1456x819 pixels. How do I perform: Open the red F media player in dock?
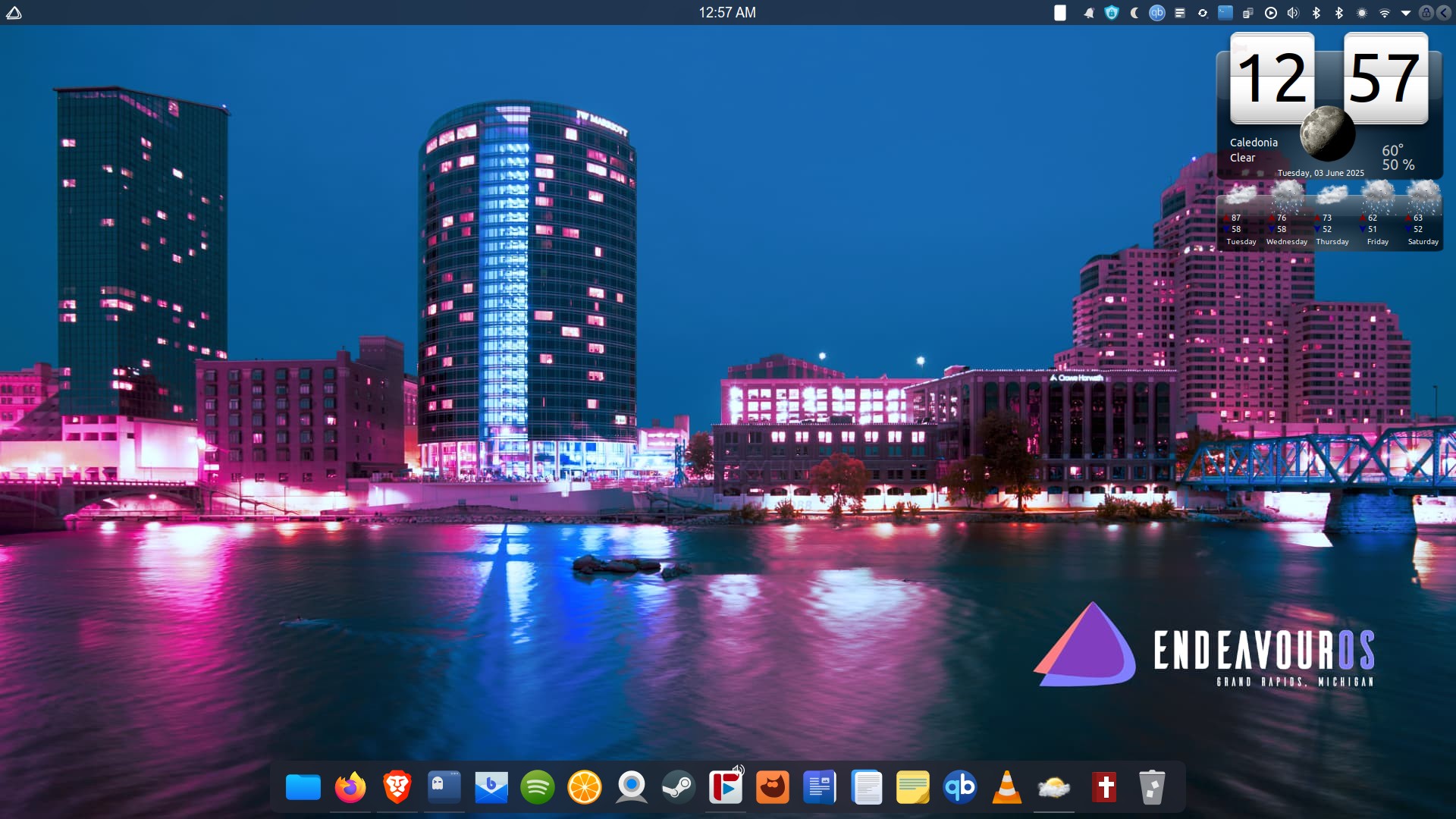[x=726, y=787]
